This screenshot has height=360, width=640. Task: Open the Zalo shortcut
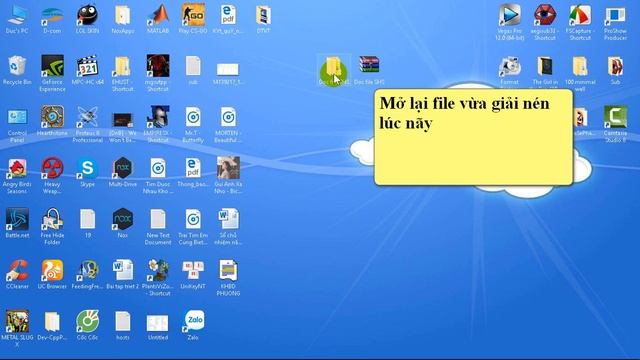pos(193,326)
